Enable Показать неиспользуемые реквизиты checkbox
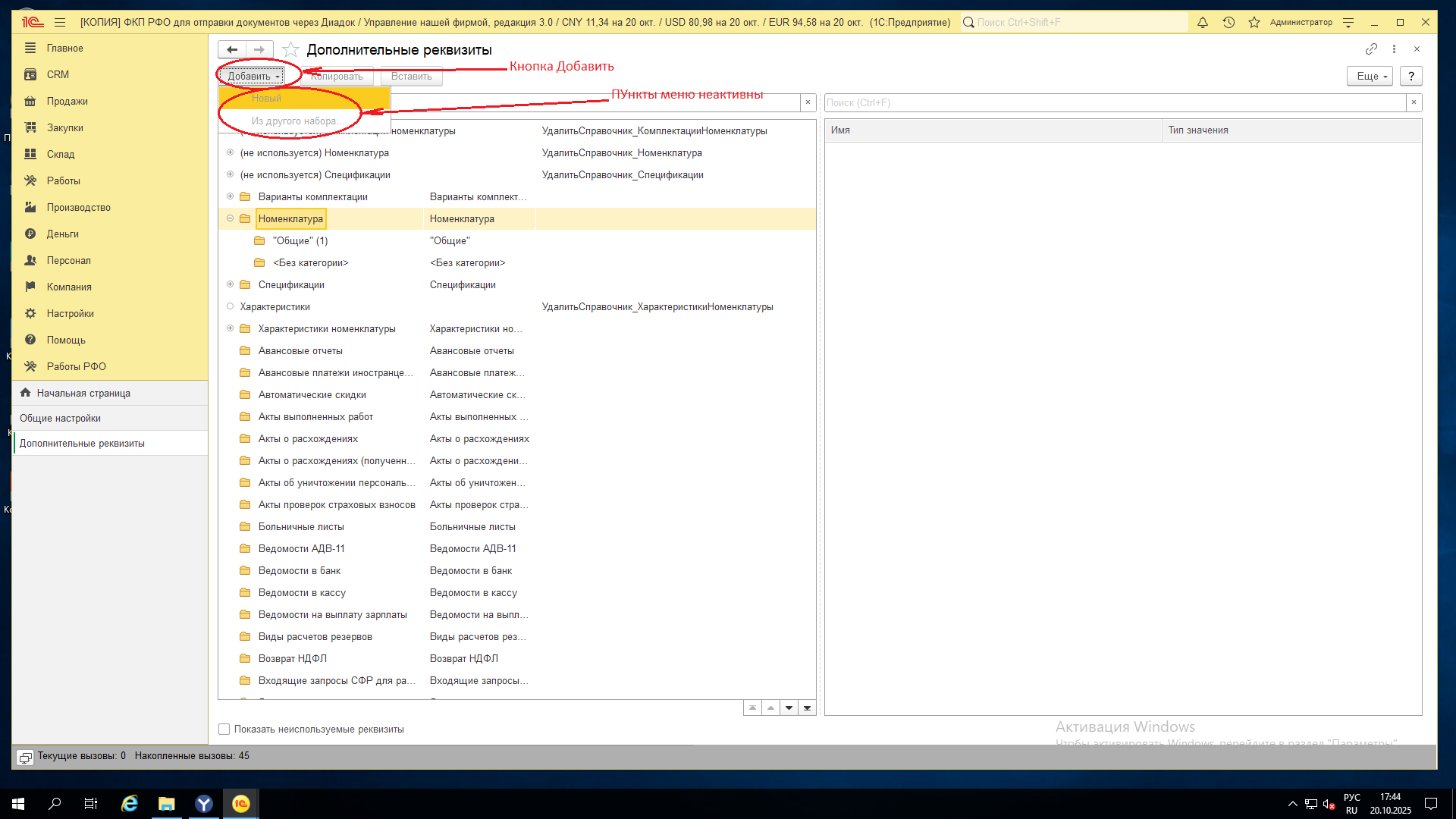 tap(224, 730)
